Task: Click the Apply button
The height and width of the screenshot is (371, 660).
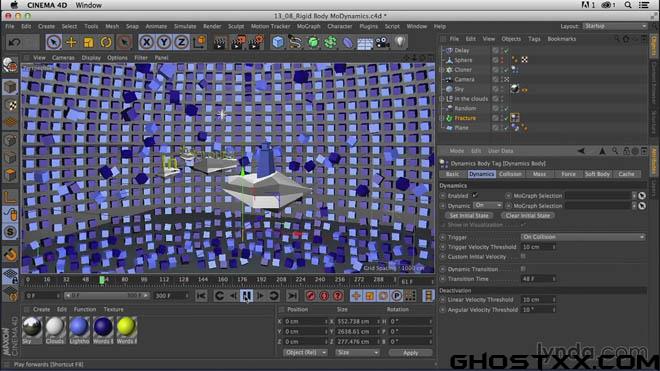Action: tap(410, 353)
